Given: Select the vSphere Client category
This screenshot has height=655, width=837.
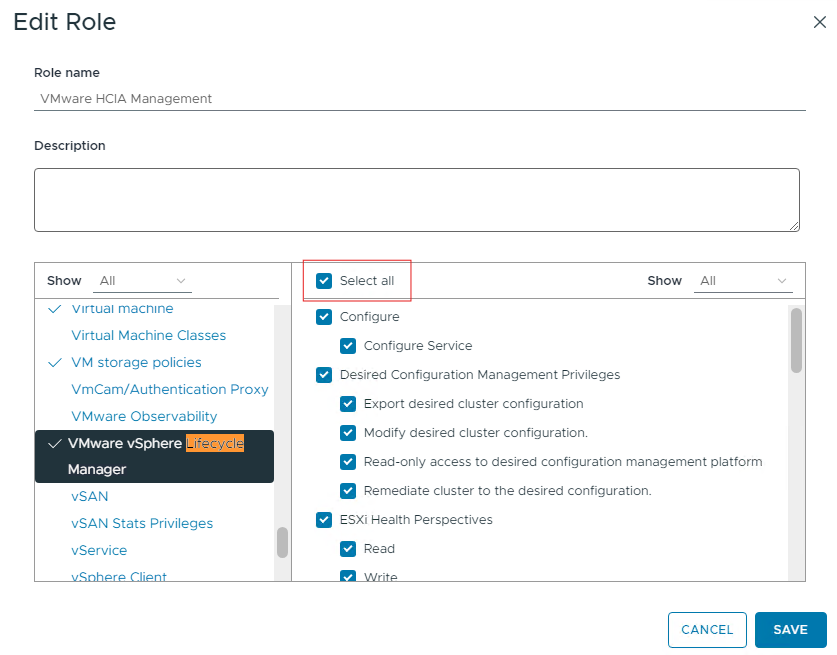Looking at the screenshot, I should pos(119,577).
